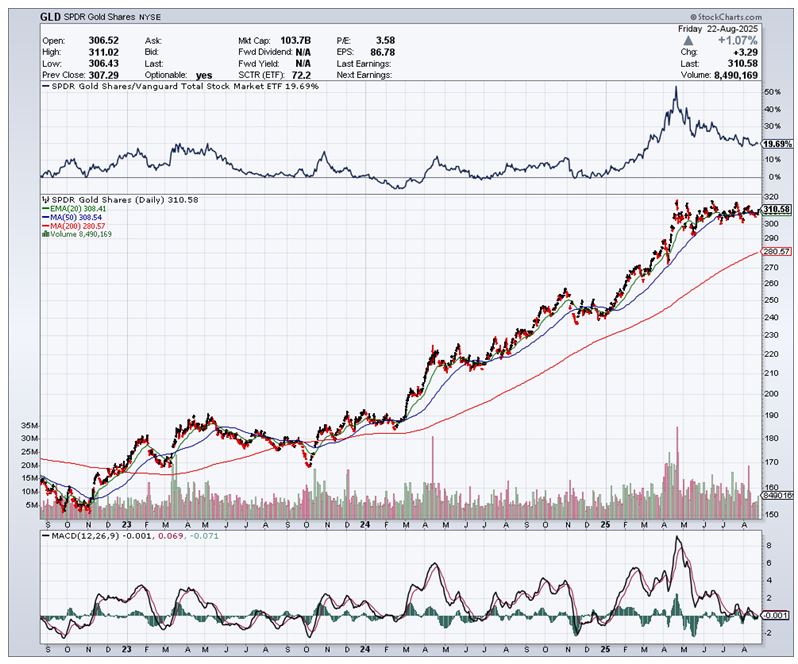Screen dimensions: 798x664
Task: Click the header Volume value 8,490,169
Action: coord(736,75)
